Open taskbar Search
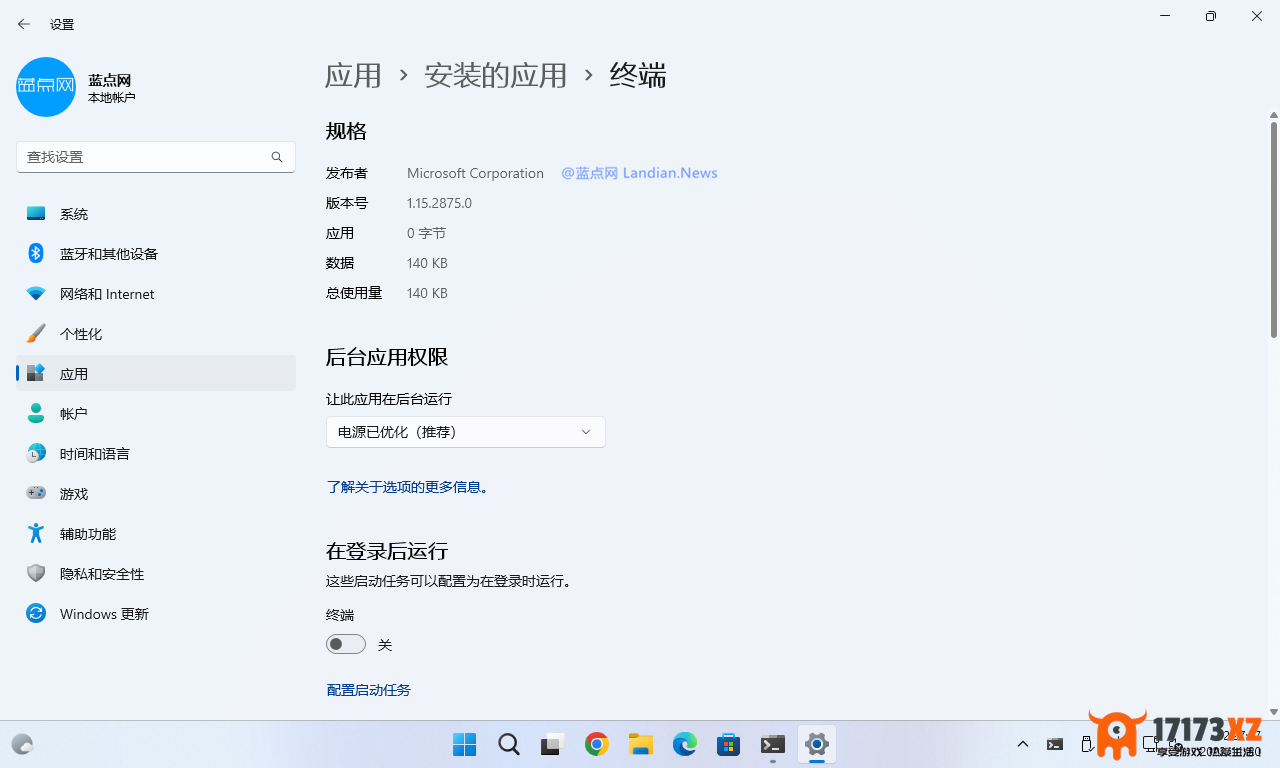The image size is (1280, 768). coord(509,744)
